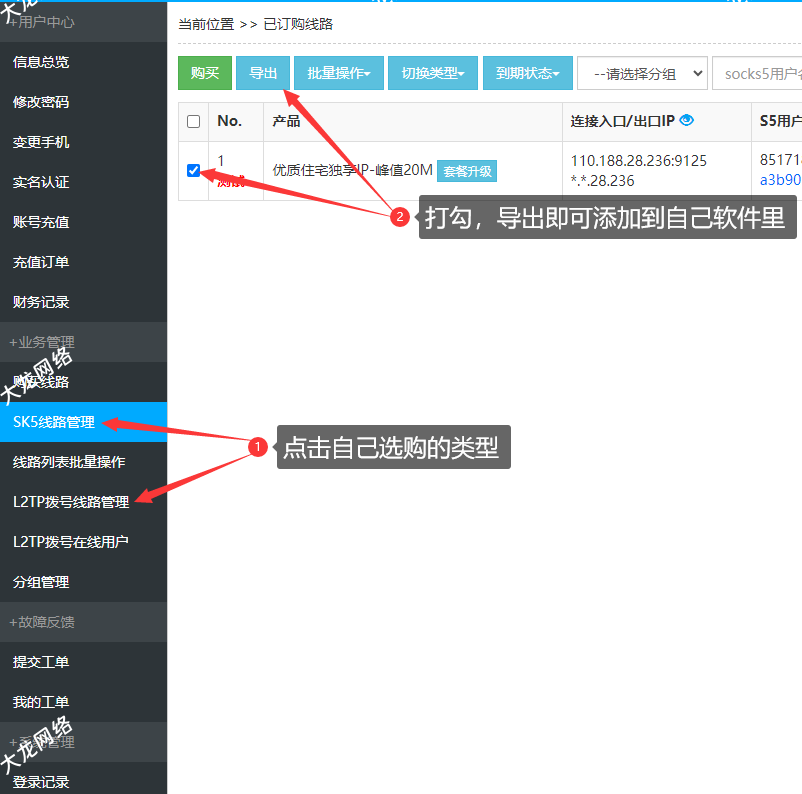Screen dimensions: 802x794
Task: Open L2TP拨号线路管理 in the sidebar
Action: pyautogui.click(x=71, y=502)
